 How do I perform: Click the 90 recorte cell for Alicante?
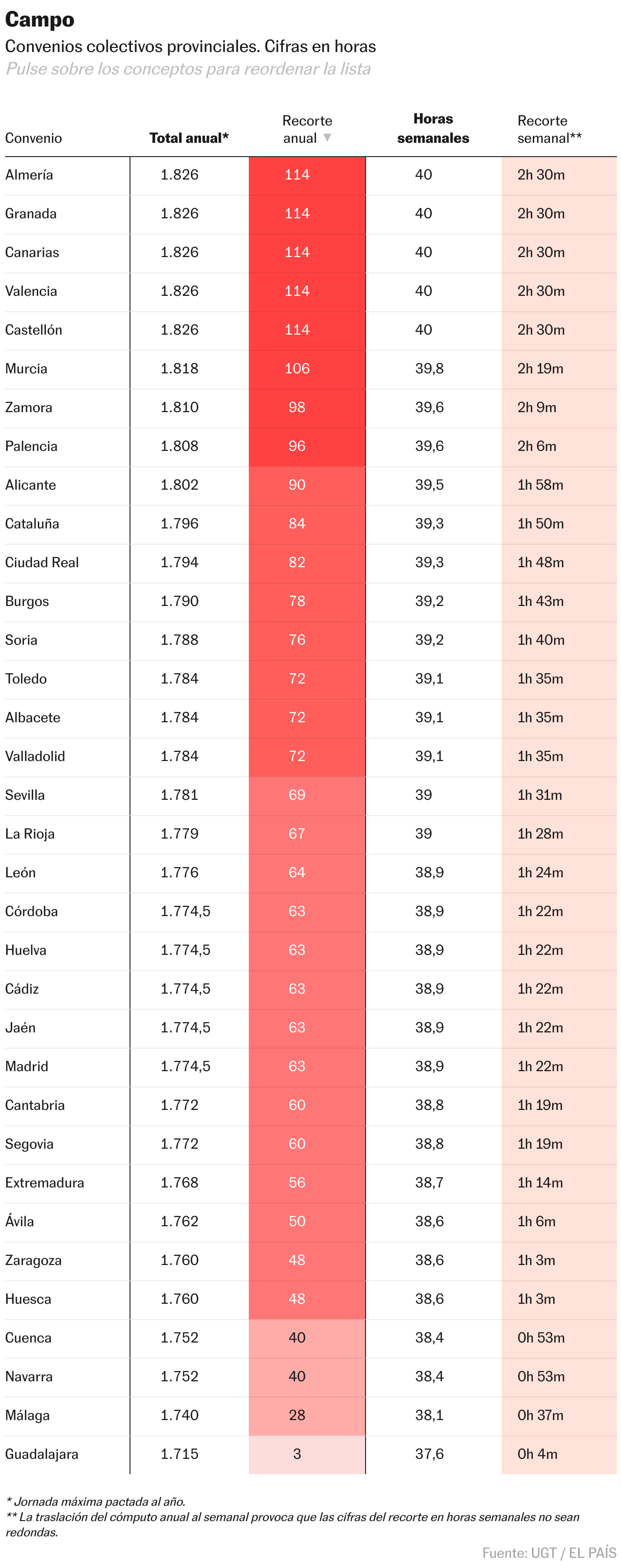[297, 485]
